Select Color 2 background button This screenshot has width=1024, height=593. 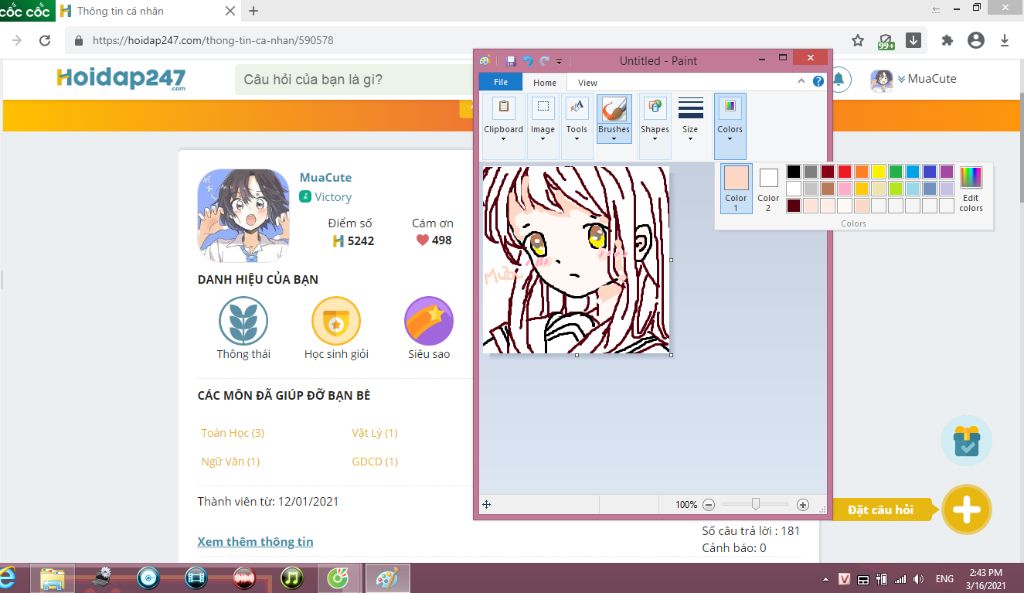click(x=769, y=188)
